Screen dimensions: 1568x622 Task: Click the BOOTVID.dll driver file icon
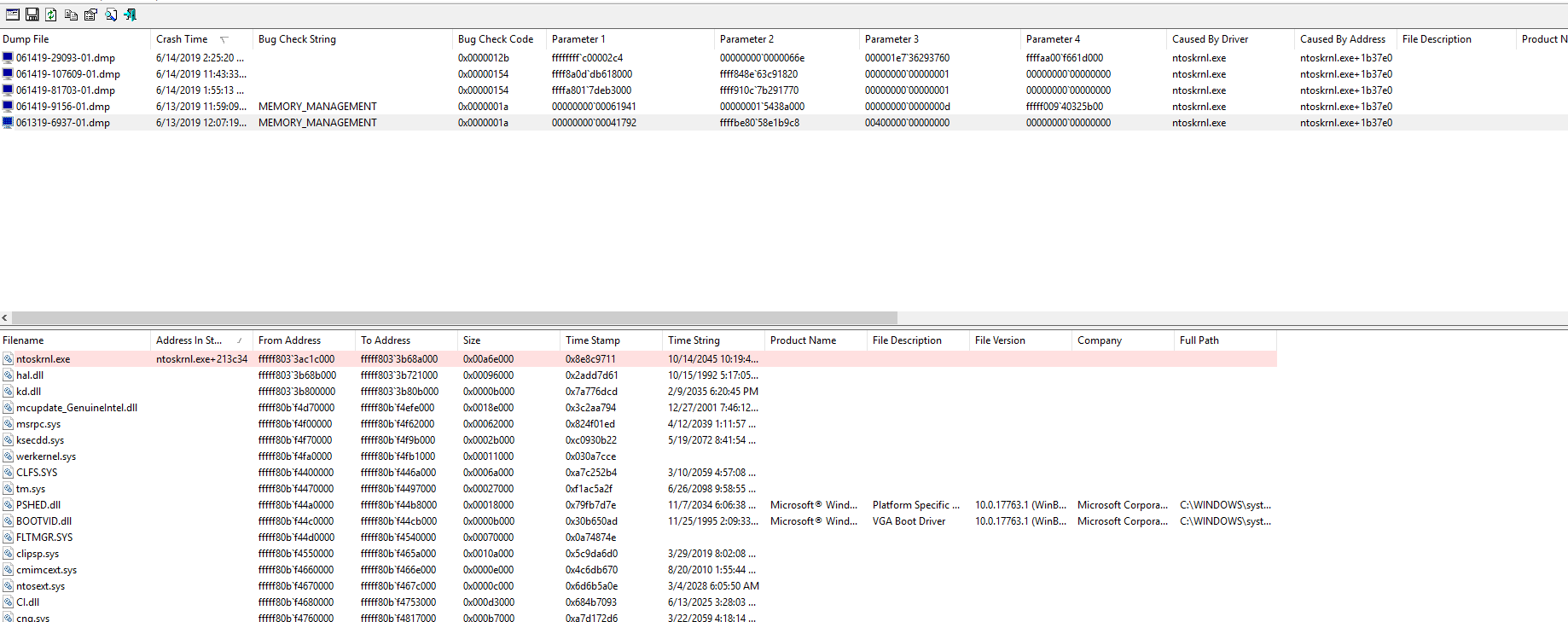(x=8, y=521)
